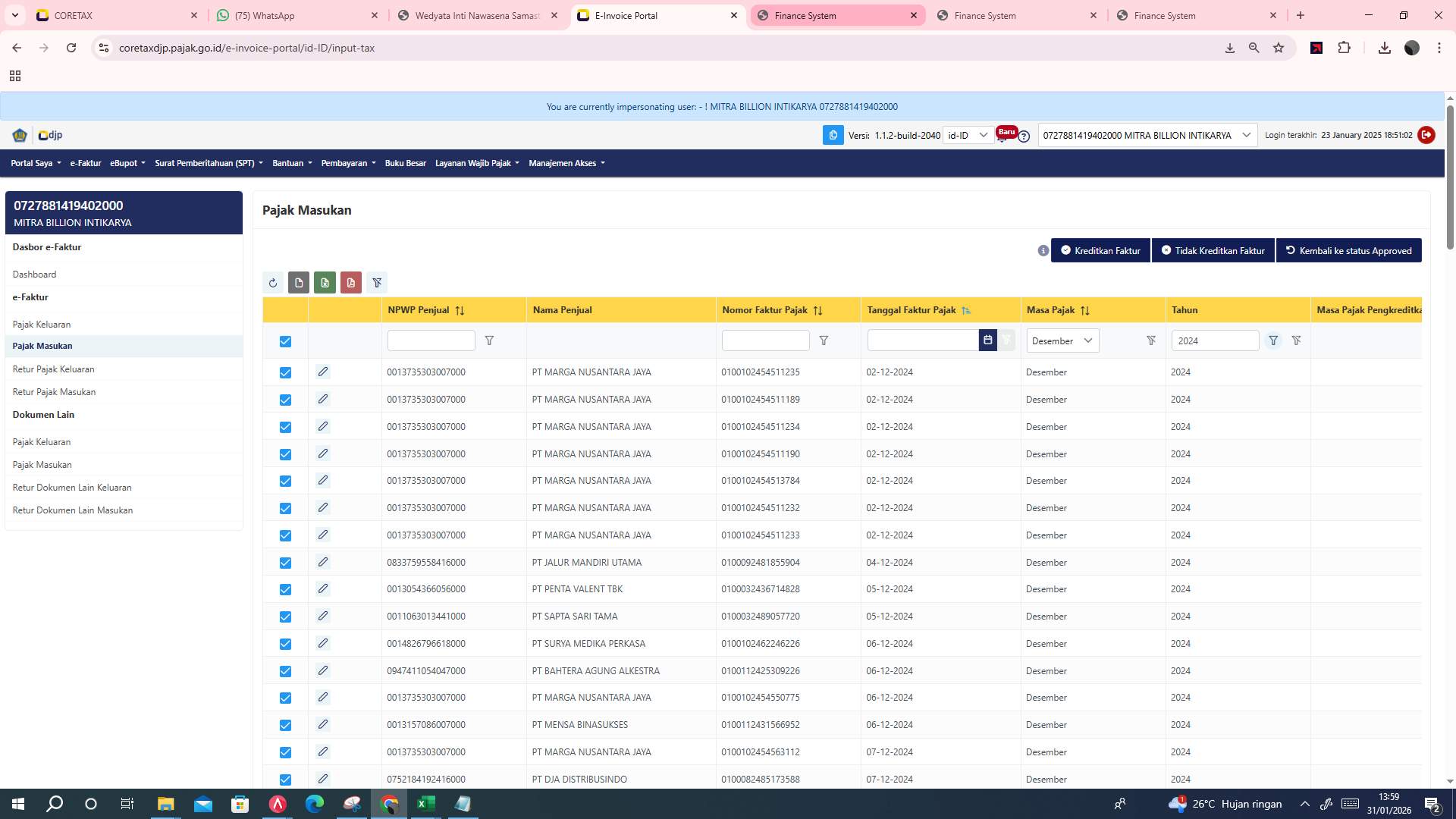Open Retur Pajak Masukan in the sidebar

tap(54, 391)
